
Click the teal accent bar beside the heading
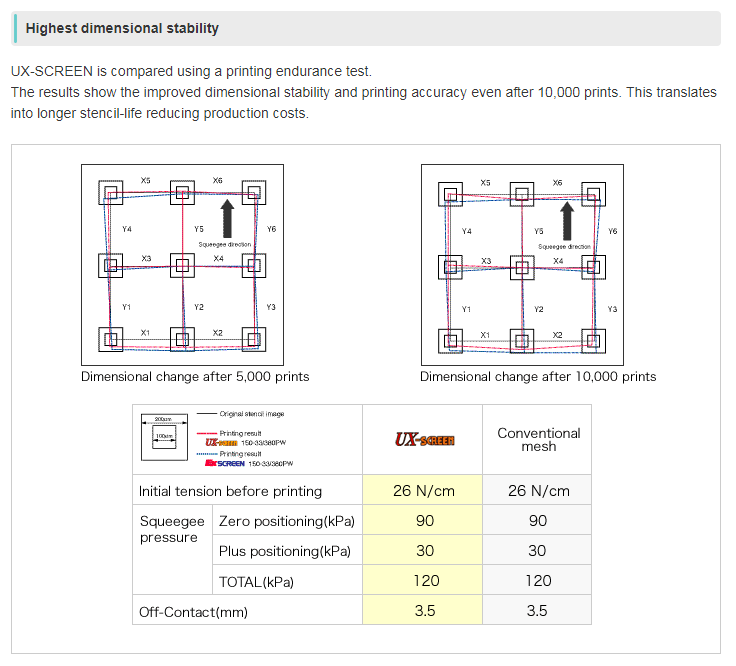[14, 28]
